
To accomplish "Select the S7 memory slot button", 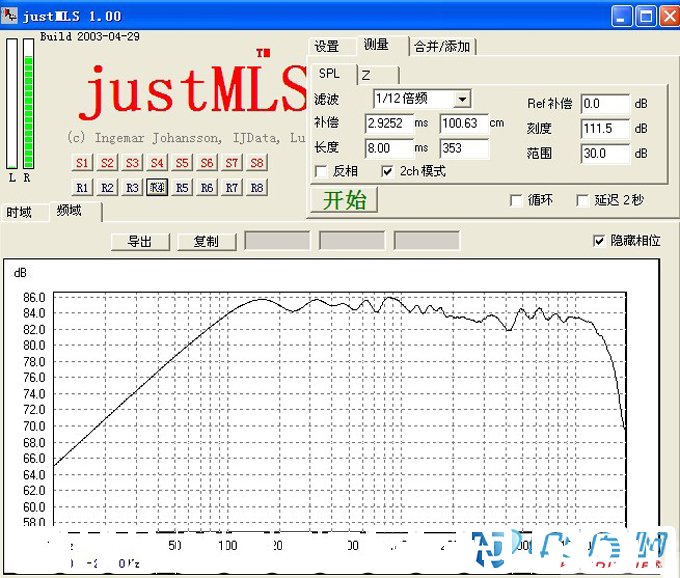I will point(232,163).
